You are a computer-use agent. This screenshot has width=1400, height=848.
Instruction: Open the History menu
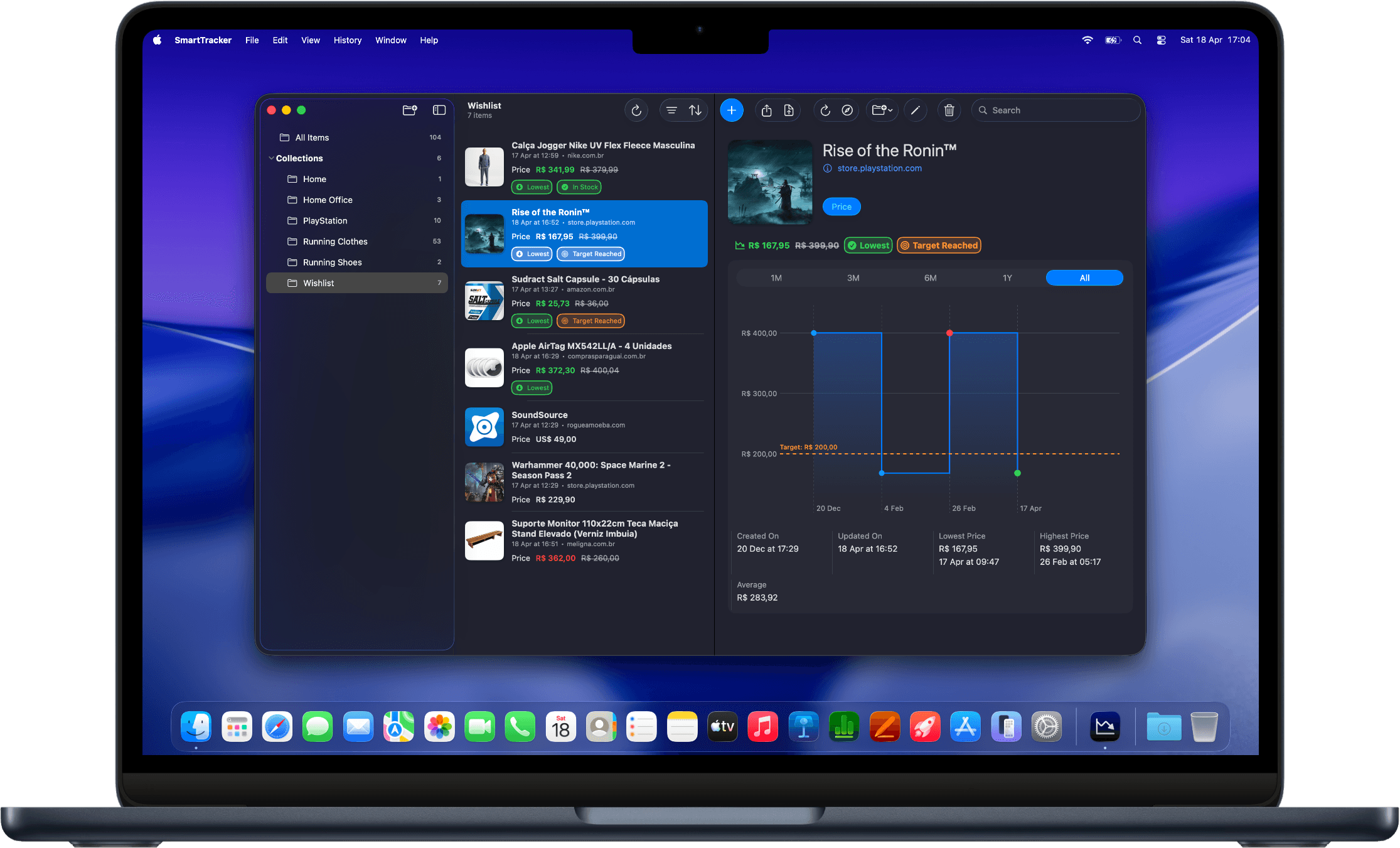click(x=348, y=40)
